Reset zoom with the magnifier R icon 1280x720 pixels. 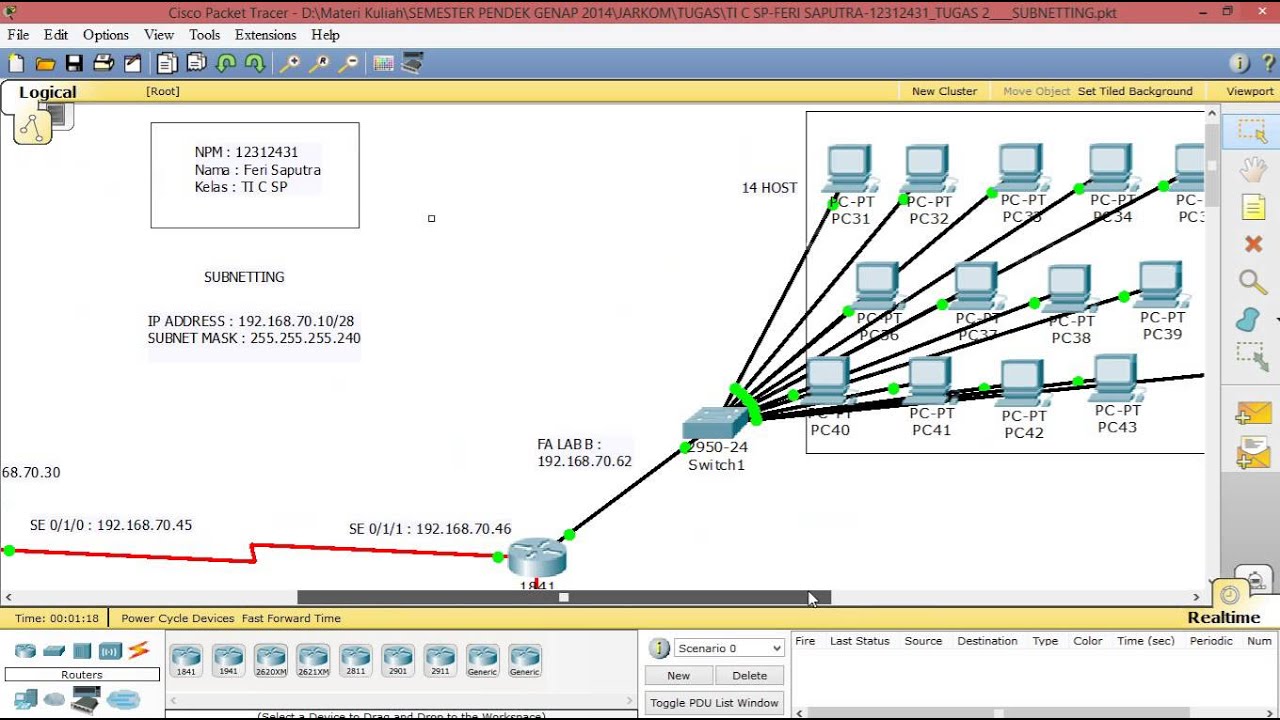(319, 63)
